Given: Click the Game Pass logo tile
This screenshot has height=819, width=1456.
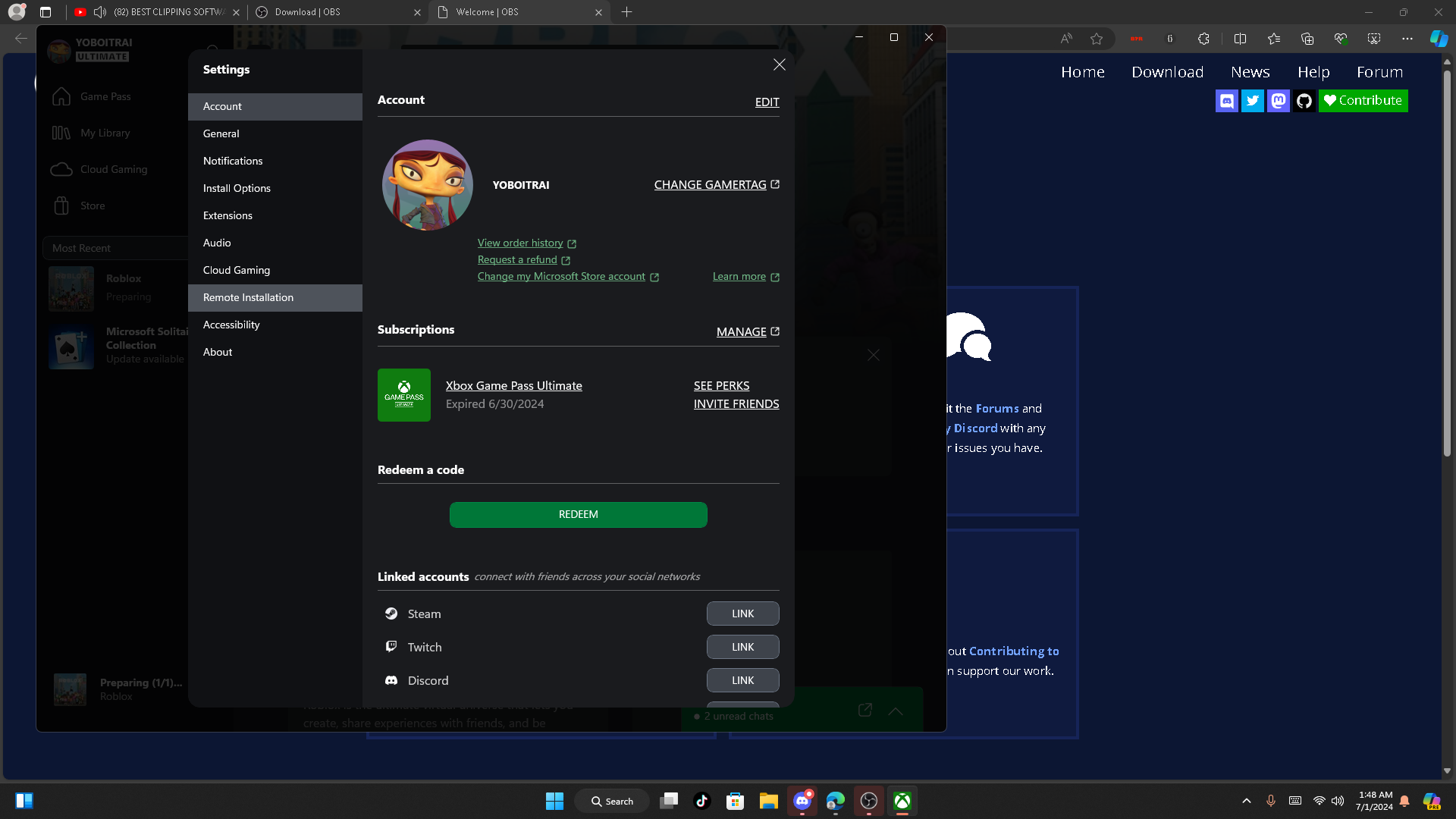Looking at the screenshot, I should pyautogui.click(x=404, y=395).
